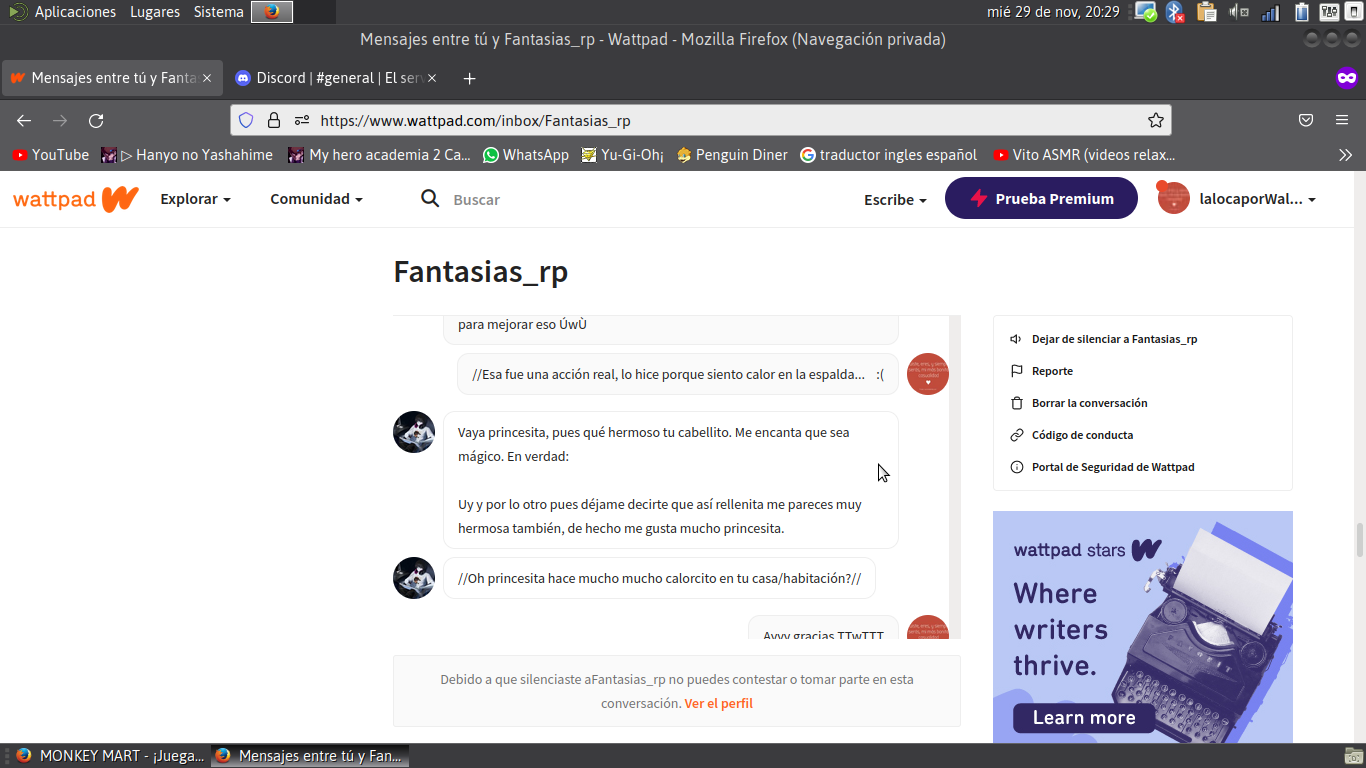
Task: Open the Penguin Diner bookmark
Action: (x=732, y=155)
